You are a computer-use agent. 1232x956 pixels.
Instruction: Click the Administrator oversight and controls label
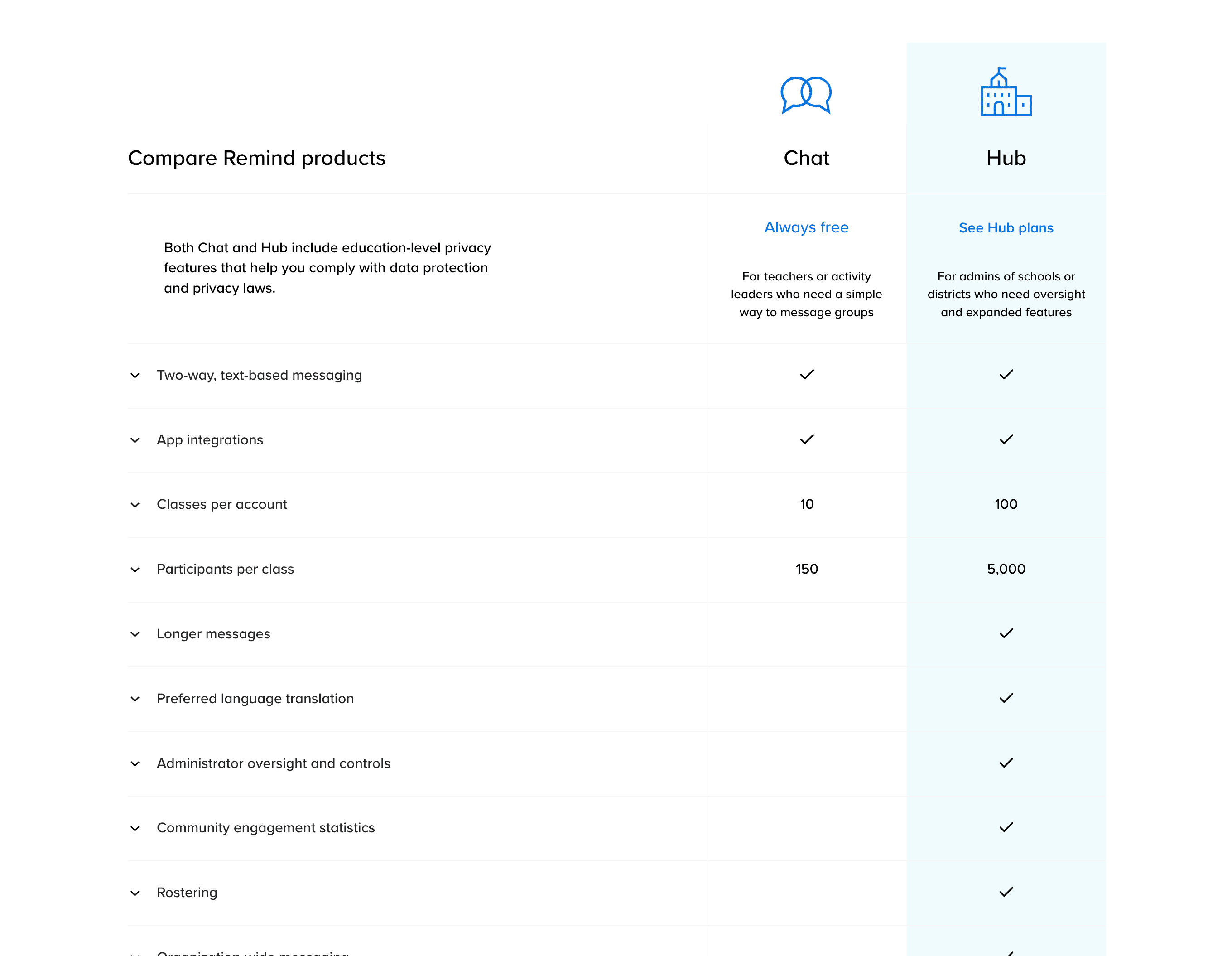(x=273, y=763)
